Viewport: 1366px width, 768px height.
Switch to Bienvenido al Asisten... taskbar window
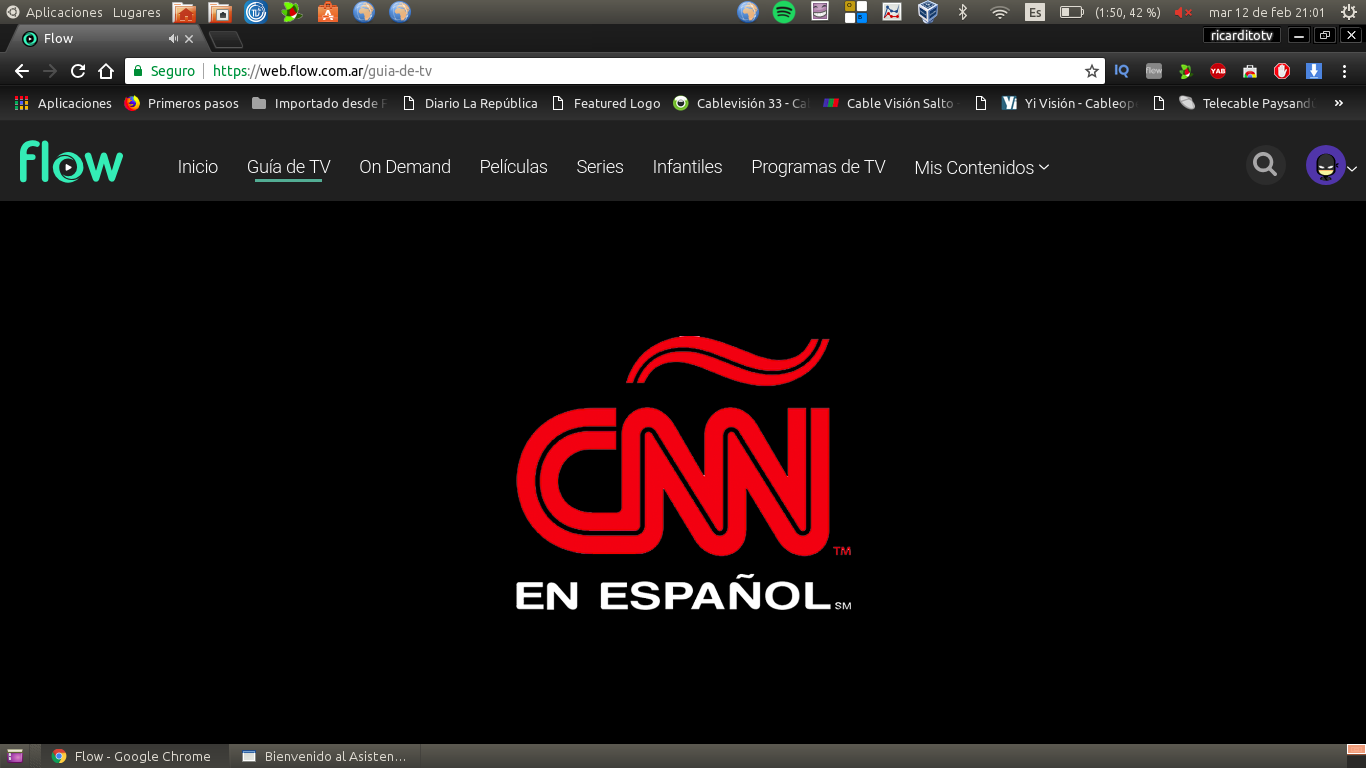pyautogui.click(x=324, y=756)
